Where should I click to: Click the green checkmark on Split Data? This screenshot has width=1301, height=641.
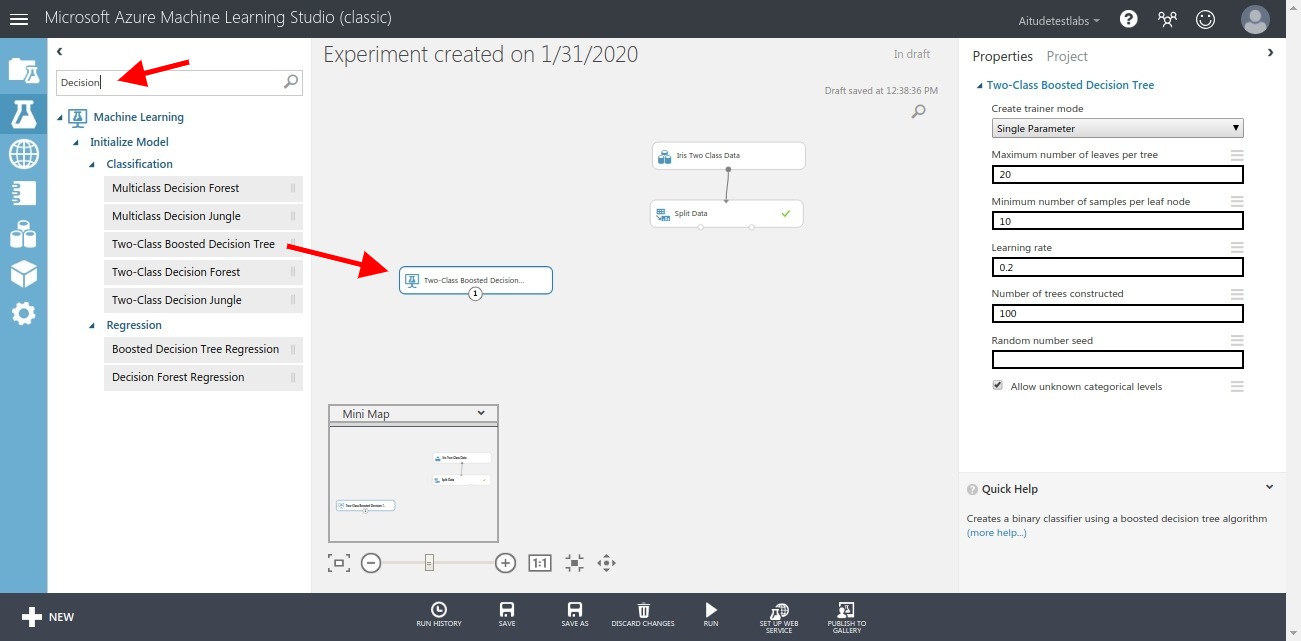[786, 213]
